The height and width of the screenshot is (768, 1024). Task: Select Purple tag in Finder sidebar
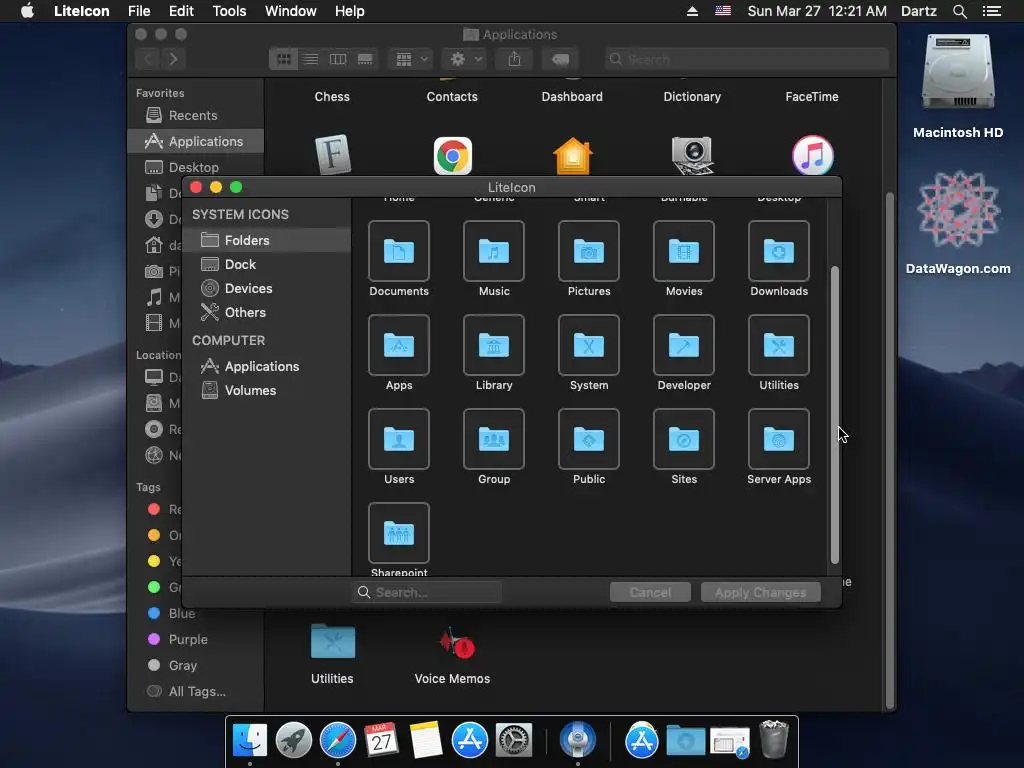pyautogui.click(x=180, y=639)
